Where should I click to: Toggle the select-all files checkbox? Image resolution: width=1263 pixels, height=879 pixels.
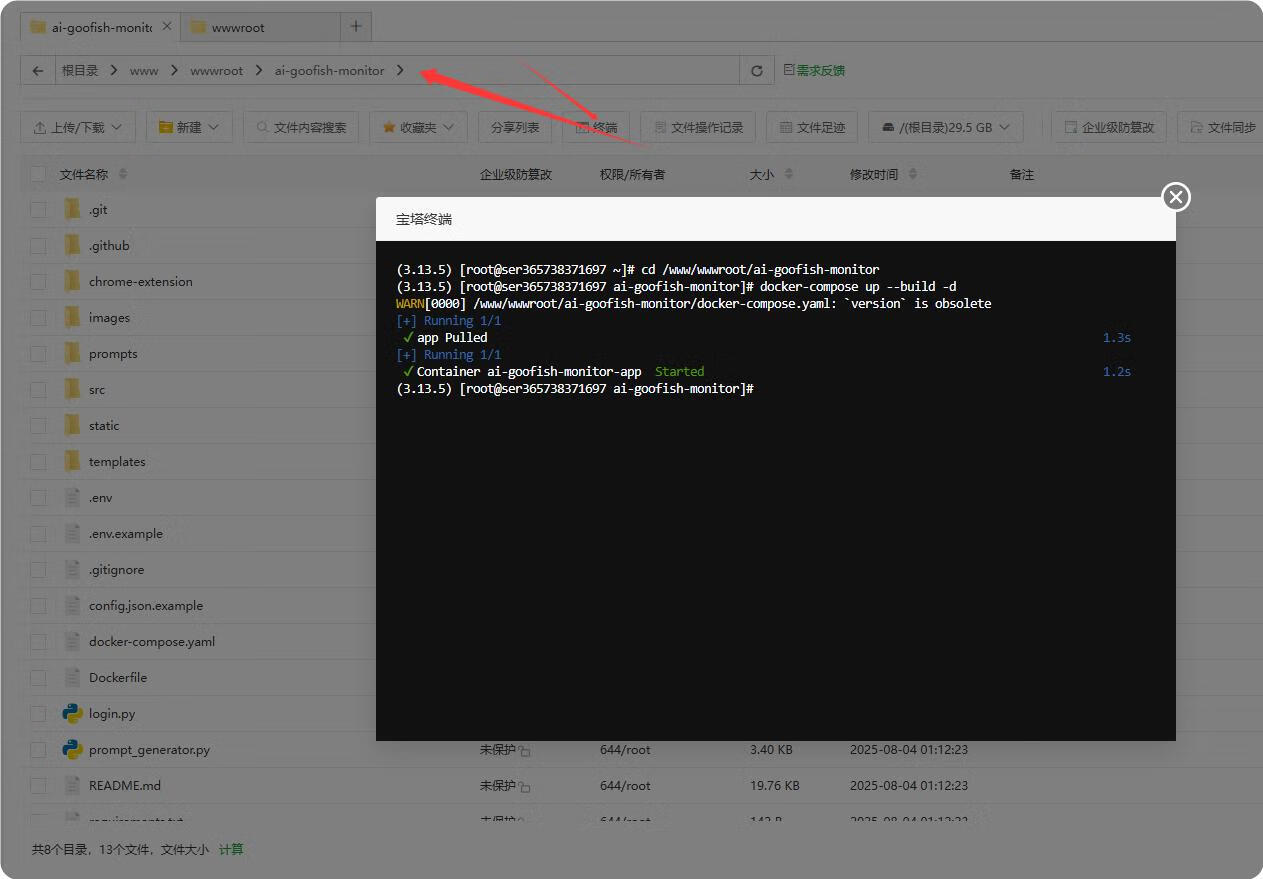(38, 174)
